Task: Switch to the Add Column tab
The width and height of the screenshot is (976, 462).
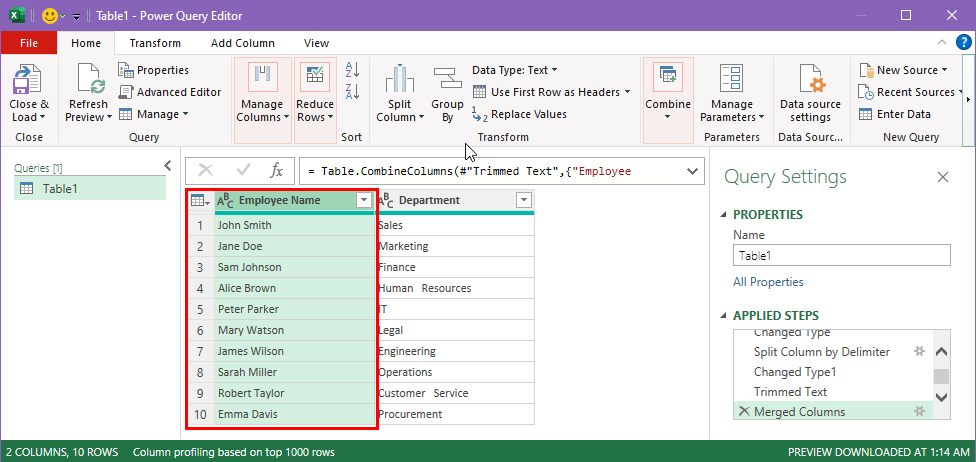Action: point(243,43)
